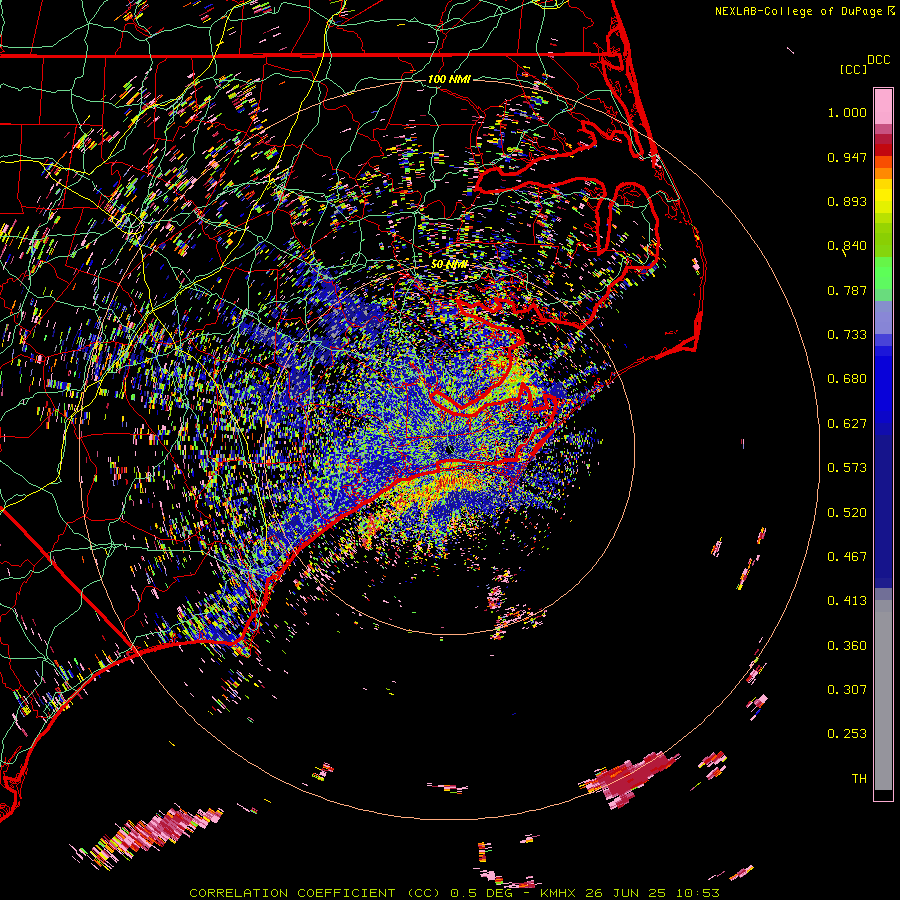Click the 0.947 scale value

pos(847,157)
